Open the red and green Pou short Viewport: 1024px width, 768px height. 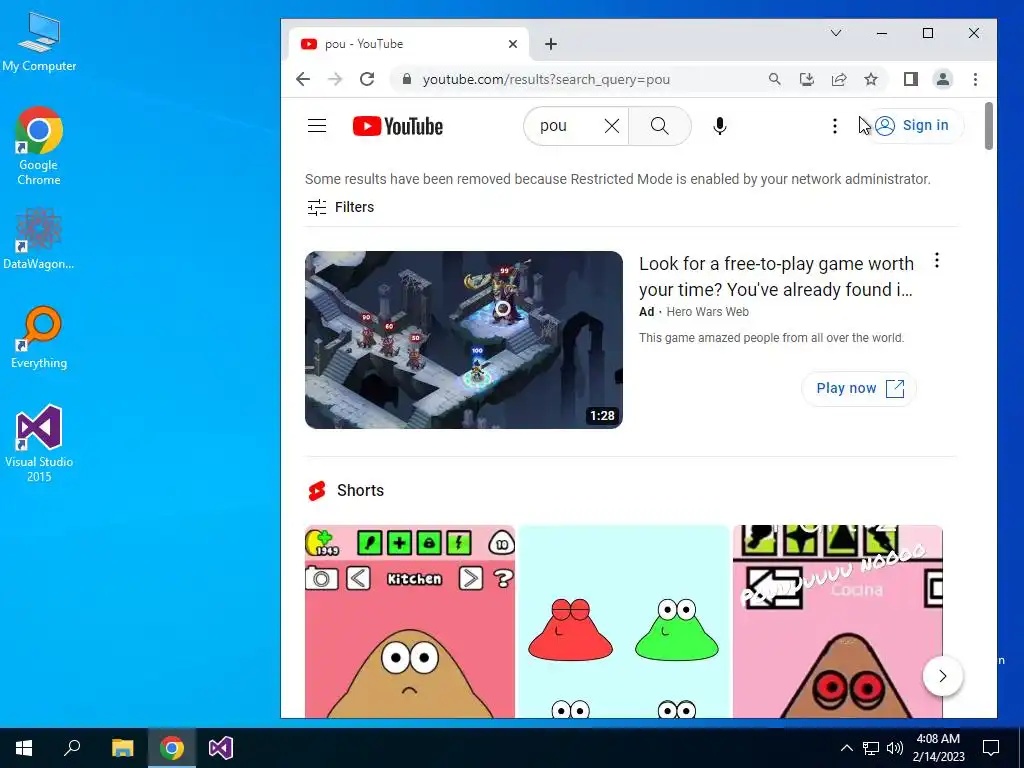click(624, 621)
